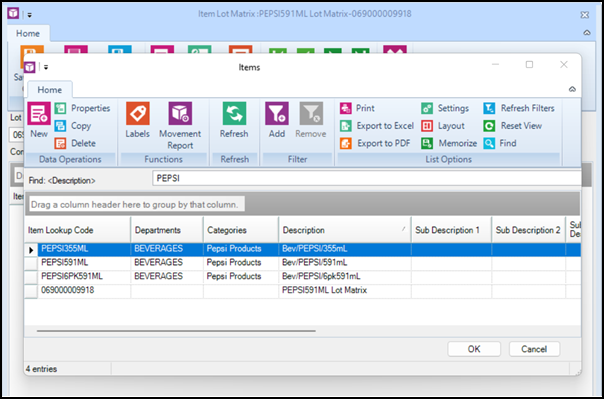Viewport: 604px width, 399px height.
Task: Click Sub Description 1 column header
Action: tap(451, 230)
